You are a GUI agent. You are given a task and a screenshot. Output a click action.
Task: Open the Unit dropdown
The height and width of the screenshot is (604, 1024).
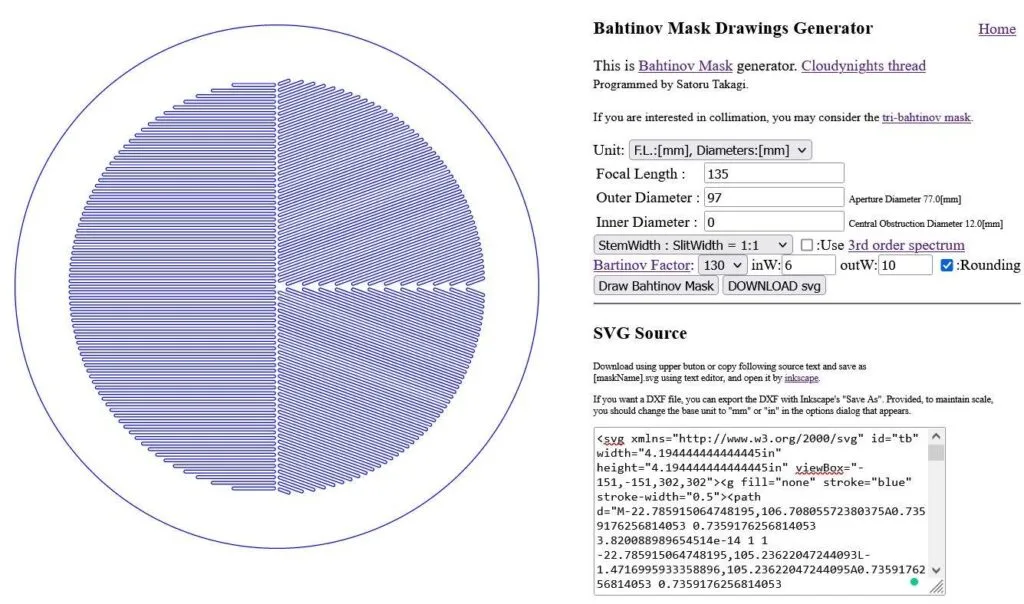tap(720, 150)
